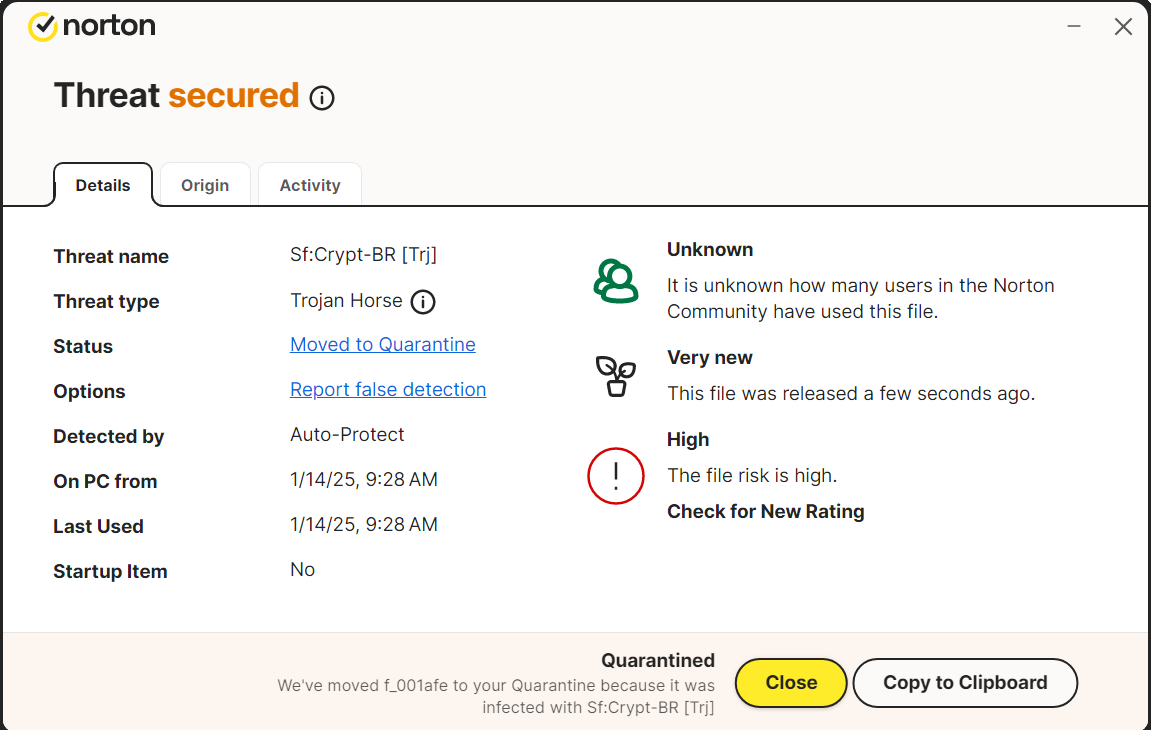Click the Norton Community users icon
Screen dimensions: 1151x730
tap(616, 281)
